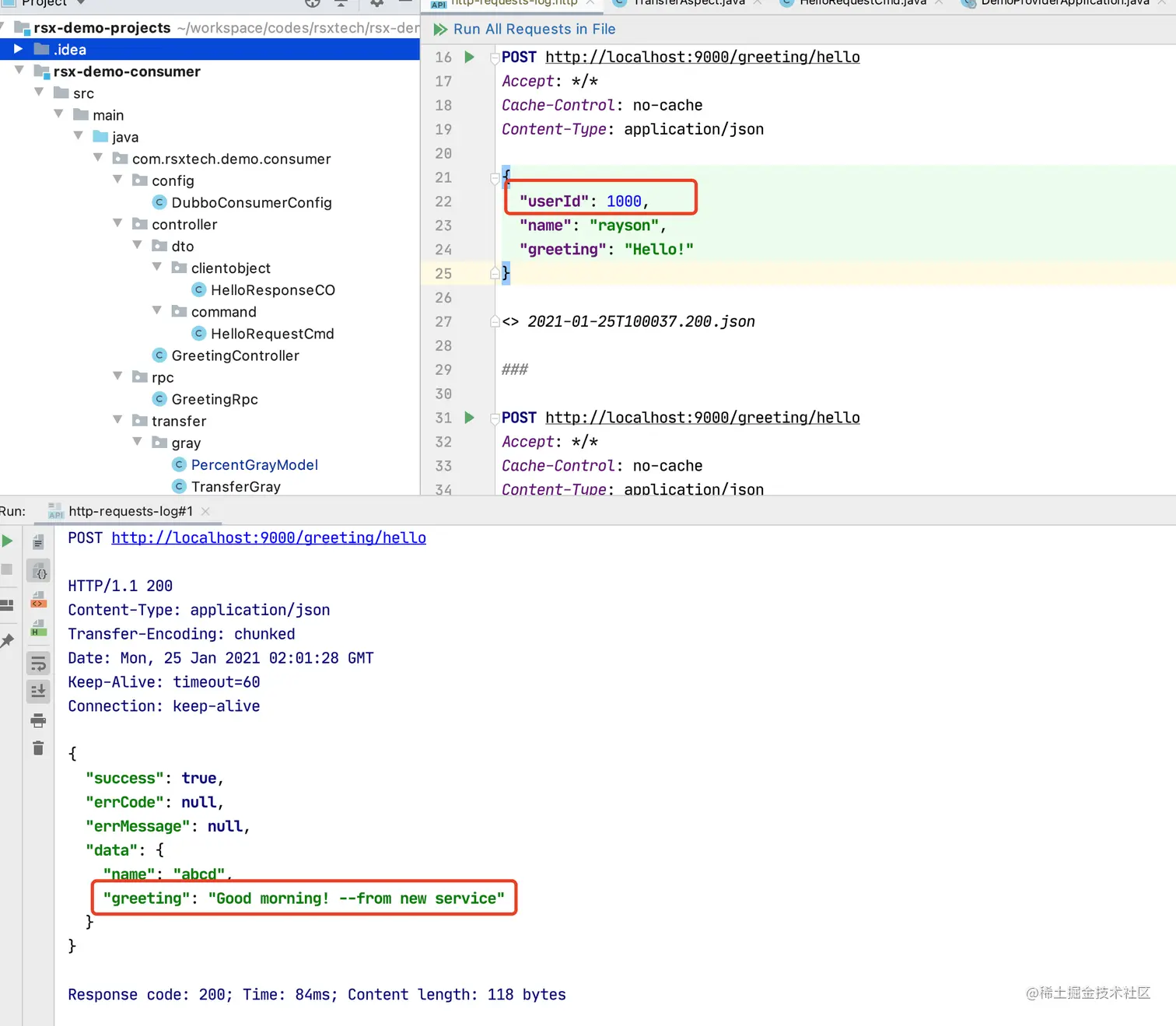This screenshot has height=1026, width=1176.
Task: Click the GreetingRpc class icon
Action: click(x=159, y=398)
